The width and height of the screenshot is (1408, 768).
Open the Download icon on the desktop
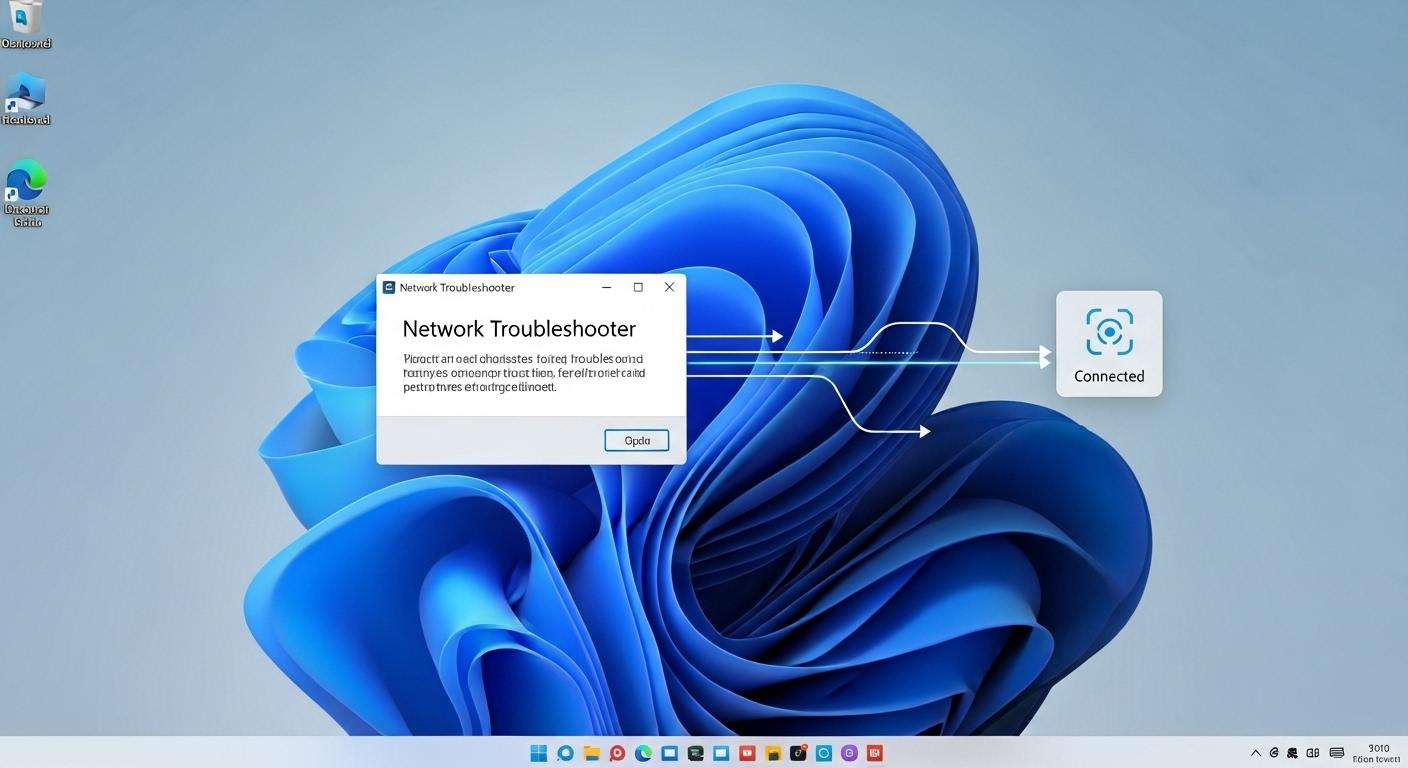26,20
